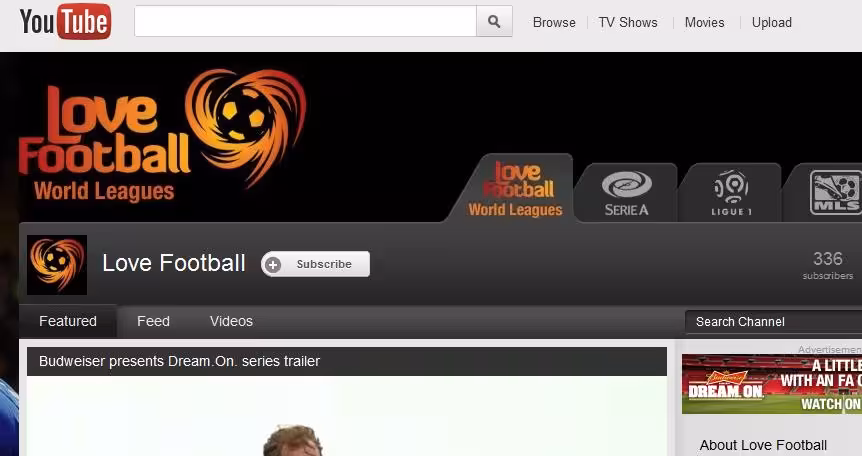Open the Serie A league tab
862x456 pixels.
[626, 193]
